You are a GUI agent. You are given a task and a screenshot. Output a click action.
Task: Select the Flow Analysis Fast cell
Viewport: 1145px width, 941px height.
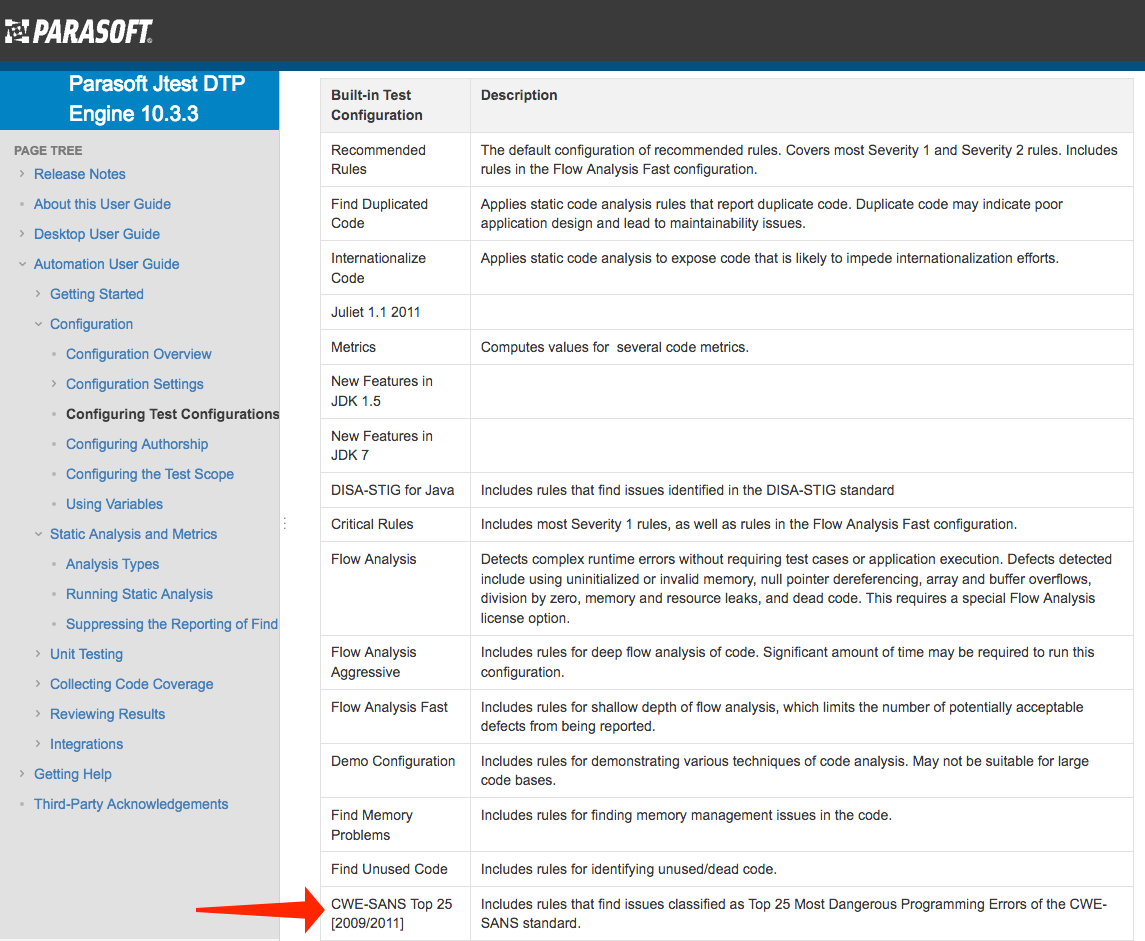tap(395, 716)
